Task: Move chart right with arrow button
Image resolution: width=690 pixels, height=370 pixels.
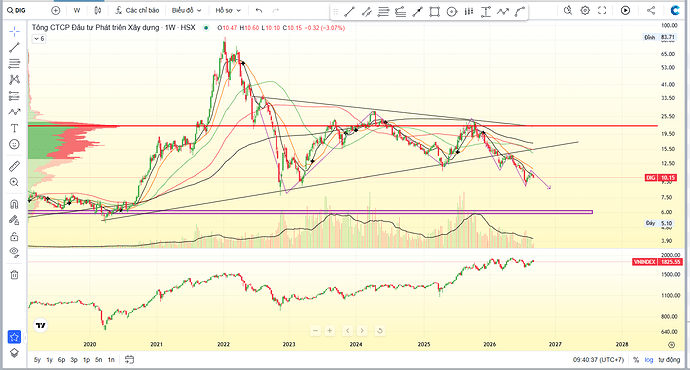Action: (362, 330)
